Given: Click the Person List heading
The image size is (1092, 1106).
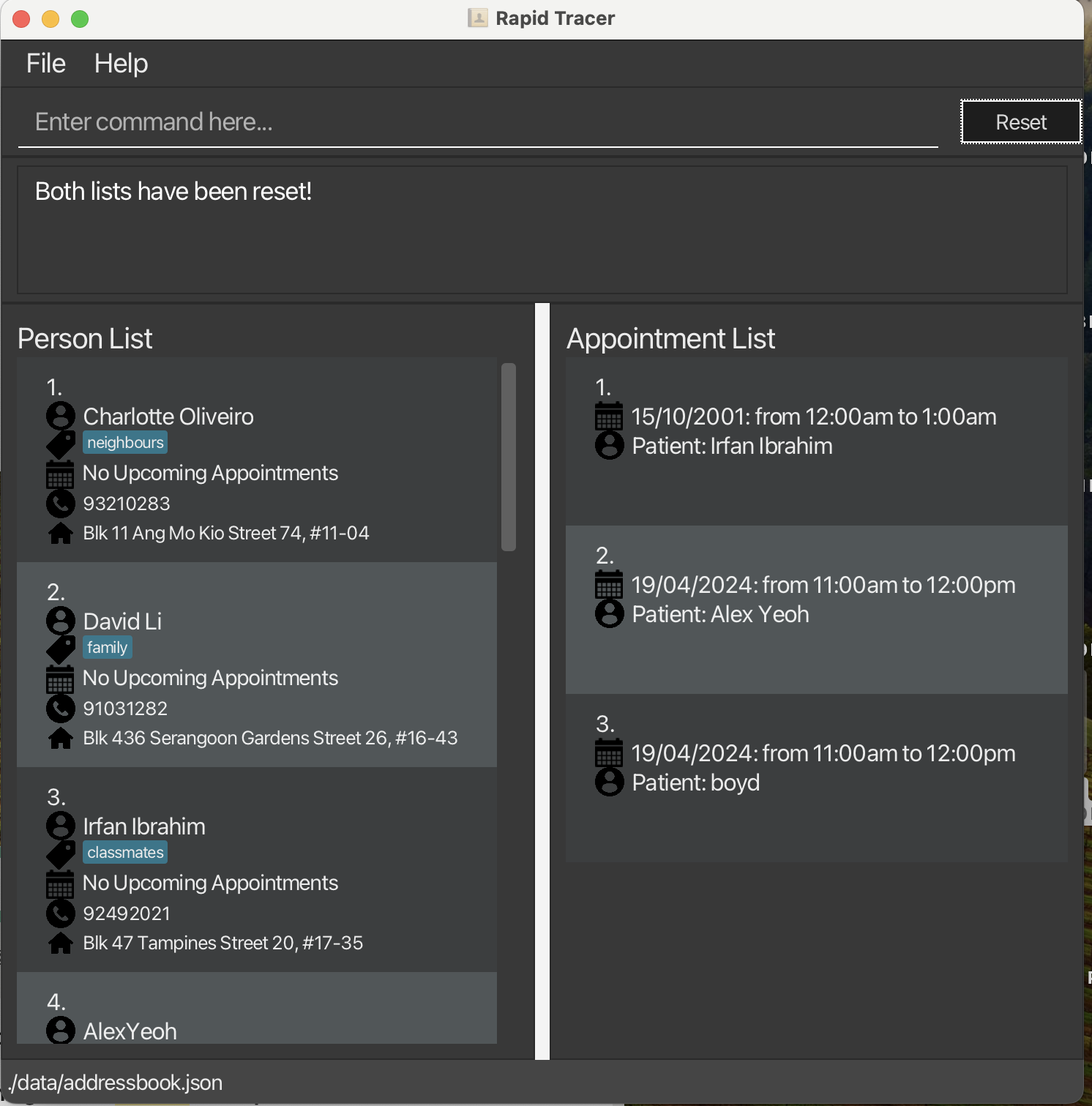Looking at the screenshot, I should point(85,339).
